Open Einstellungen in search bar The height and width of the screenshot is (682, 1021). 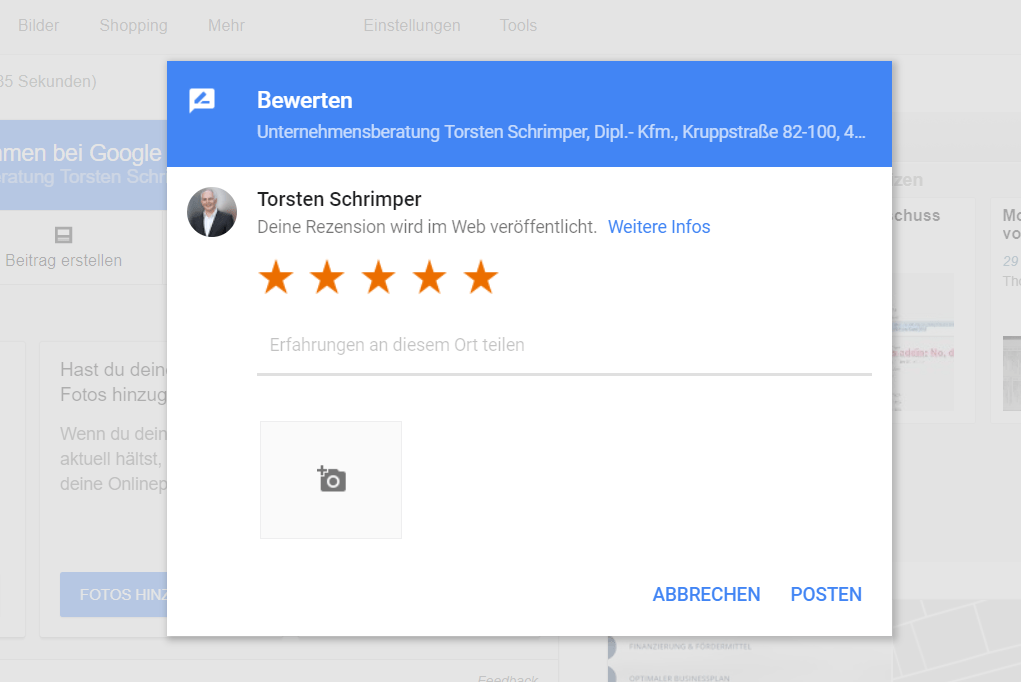(x=412, y=25)
